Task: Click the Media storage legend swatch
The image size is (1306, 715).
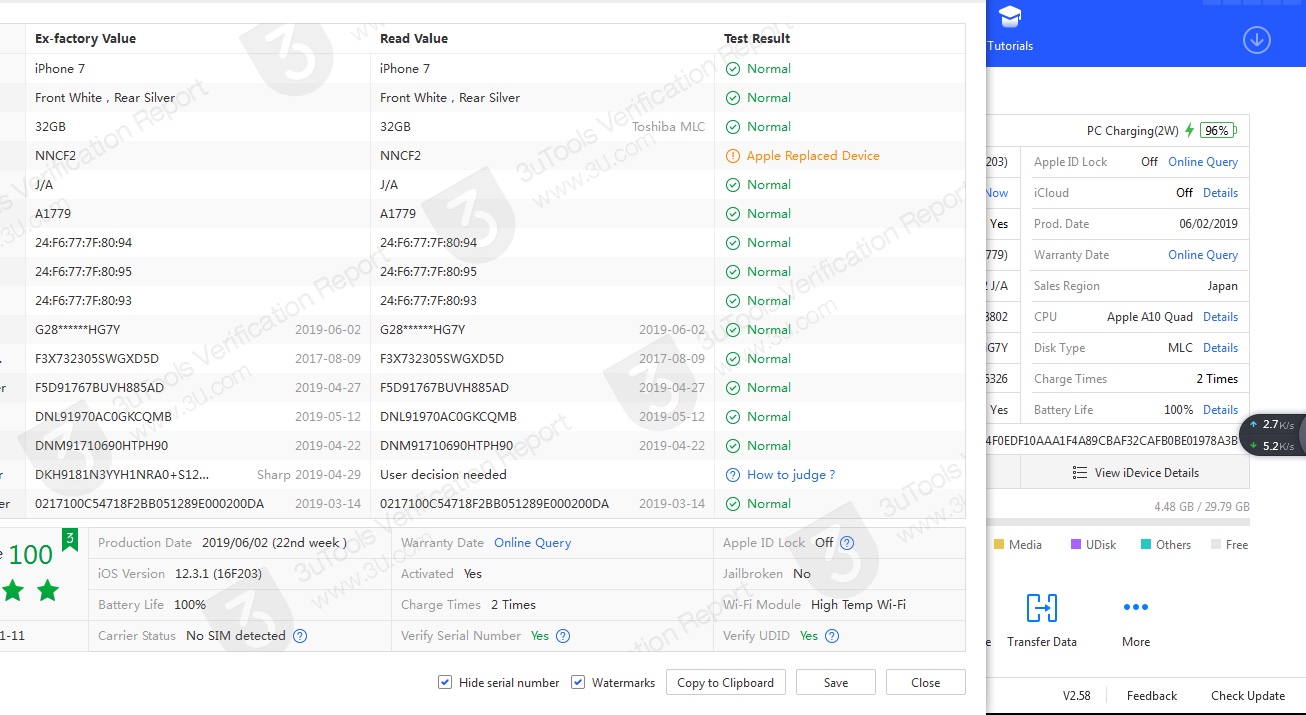Action: point(999,545)
